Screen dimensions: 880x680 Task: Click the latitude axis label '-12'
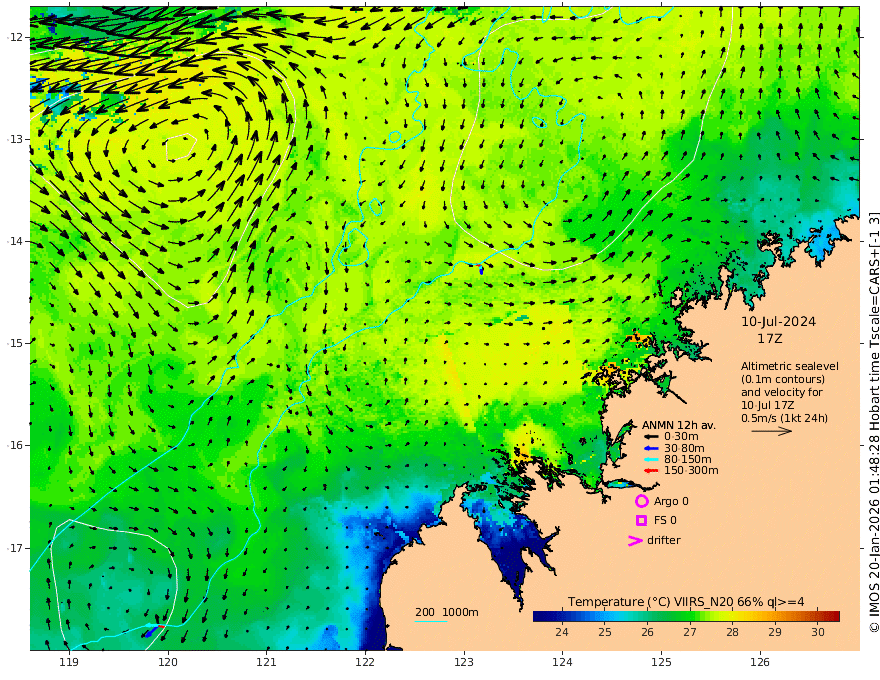click(x=16, y=37)
